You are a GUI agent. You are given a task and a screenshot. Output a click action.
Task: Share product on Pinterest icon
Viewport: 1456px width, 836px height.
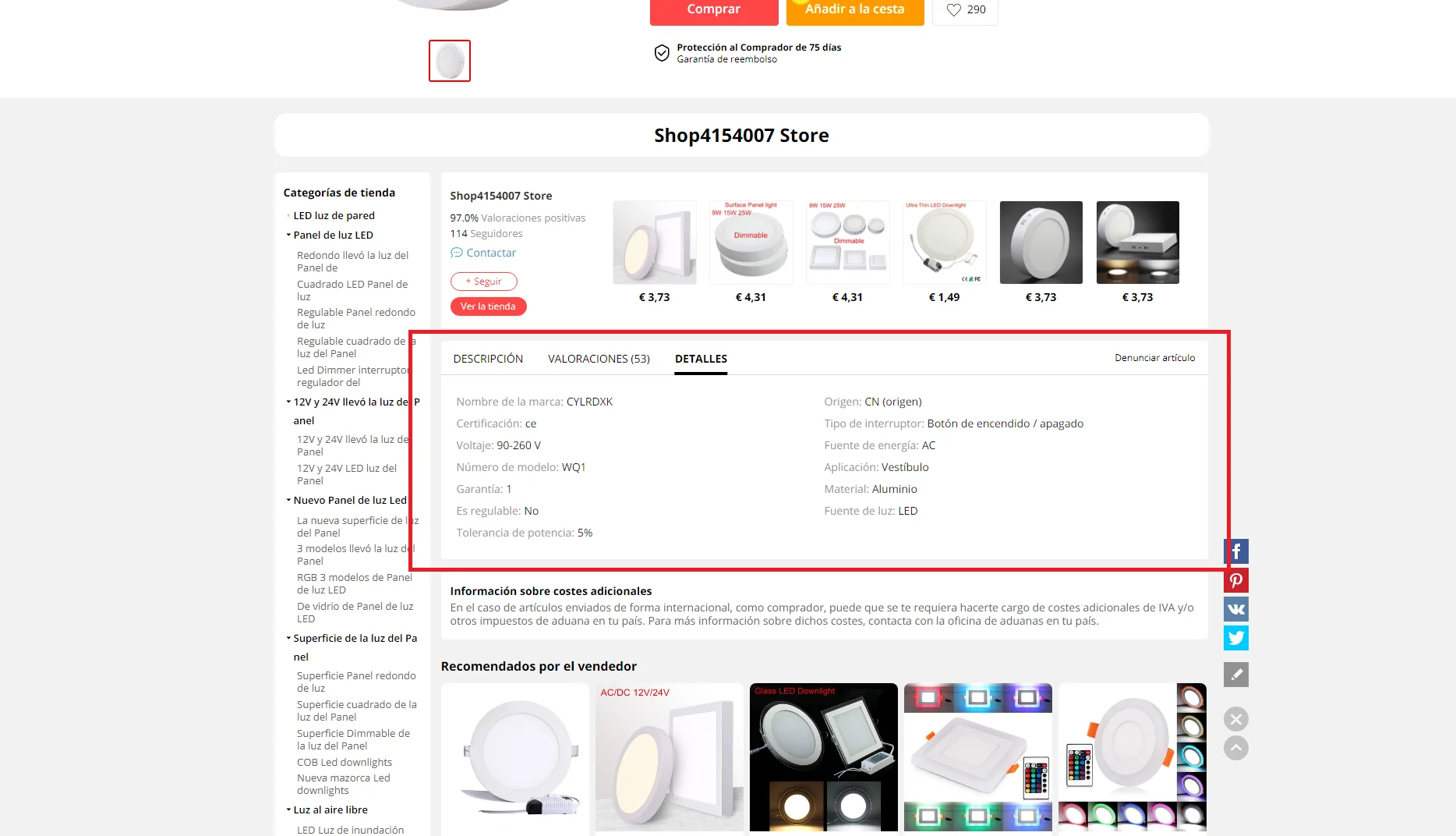click(1236, 580)
